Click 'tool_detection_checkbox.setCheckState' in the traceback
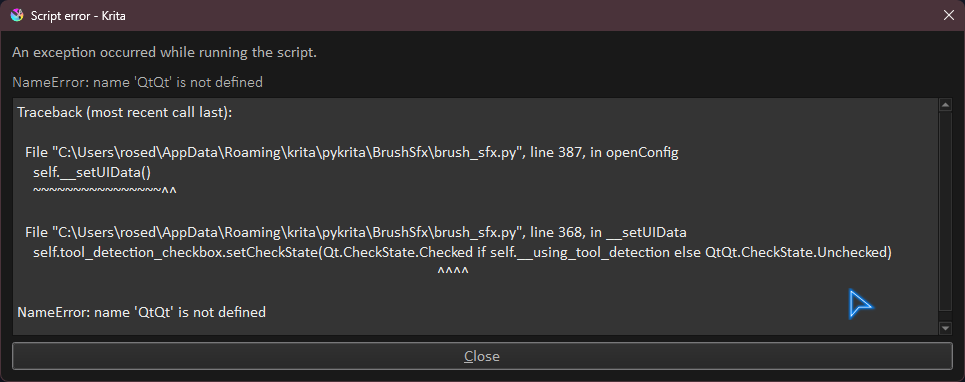This screenshot has height=382, width=965. coord(185,252)
